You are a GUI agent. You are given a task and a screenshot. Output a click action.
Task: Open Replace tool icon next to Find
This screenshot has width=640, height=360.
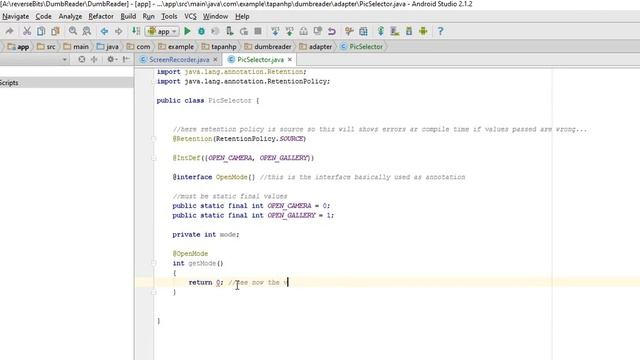(87, 31)
